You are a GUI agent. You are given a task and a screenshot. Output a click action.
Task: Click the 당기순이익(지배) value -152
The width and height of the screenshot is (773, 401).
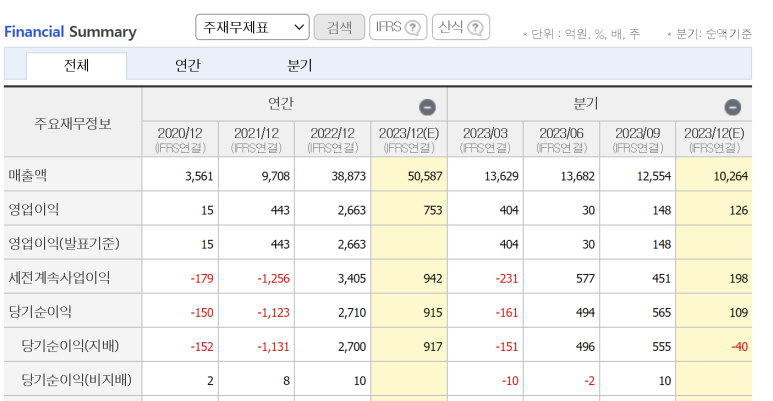[202, 346]
